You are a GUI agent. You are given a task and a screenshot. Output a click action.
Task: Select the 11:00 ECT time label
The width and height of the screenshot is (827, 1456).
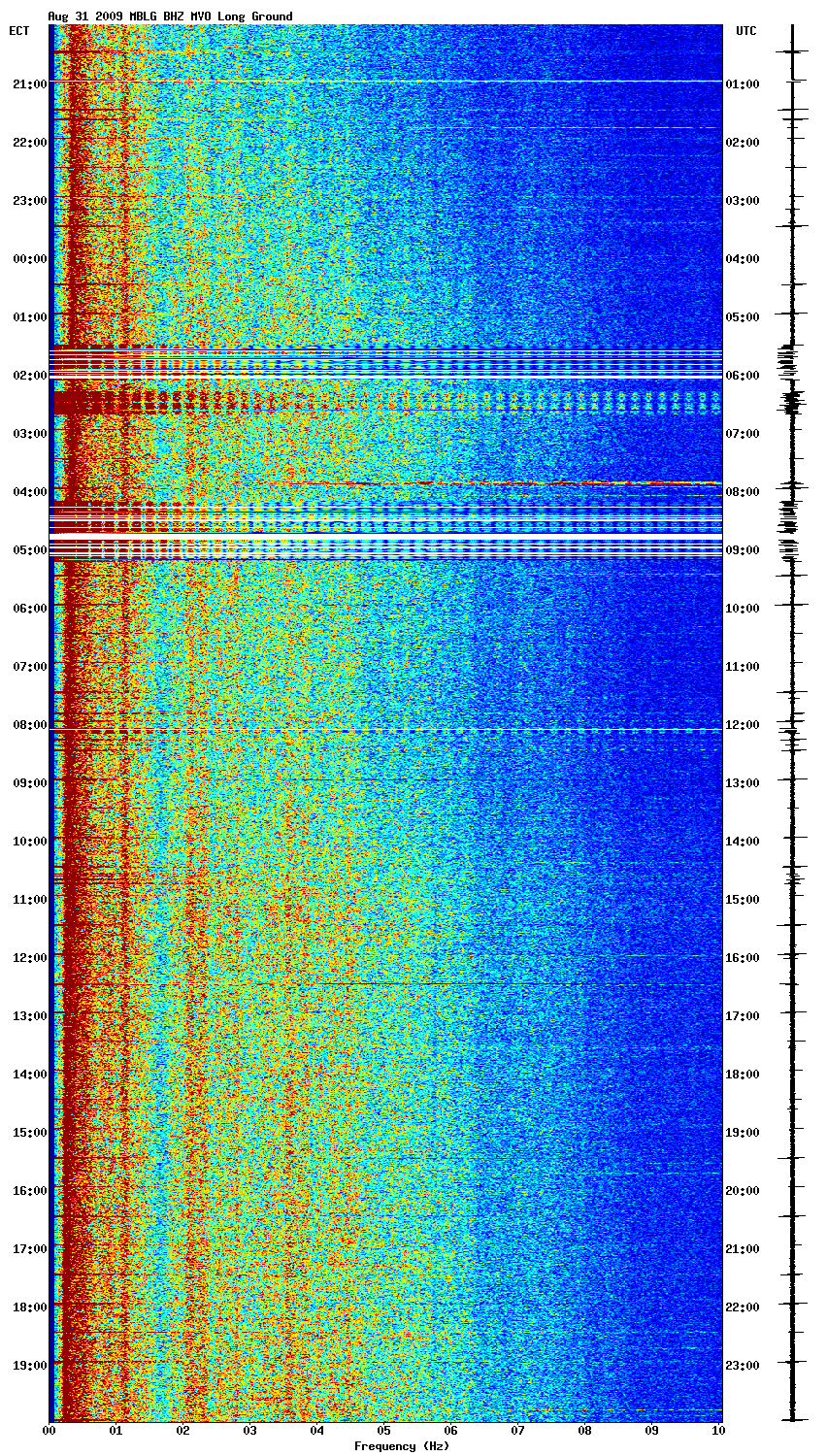tap(30, 900)
